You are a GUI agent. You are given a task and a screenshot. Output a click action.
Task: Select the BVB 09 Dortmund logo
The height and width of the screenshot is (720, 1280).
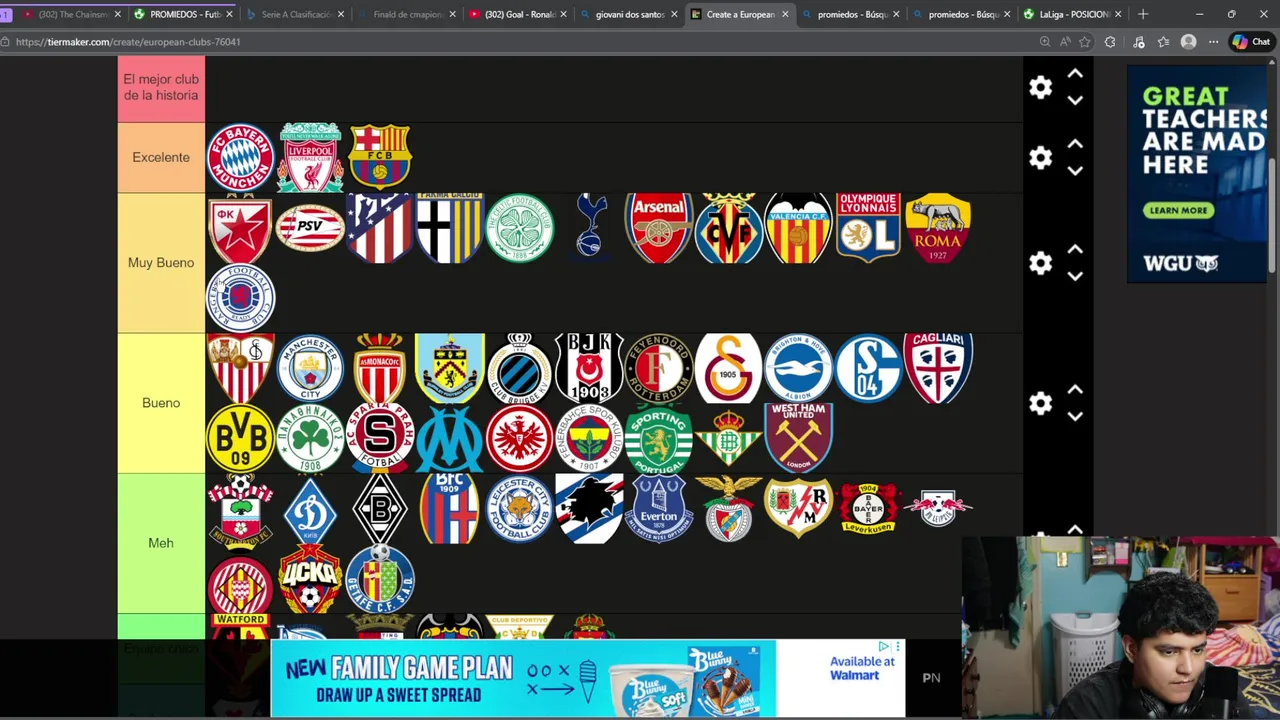(240, 438)
